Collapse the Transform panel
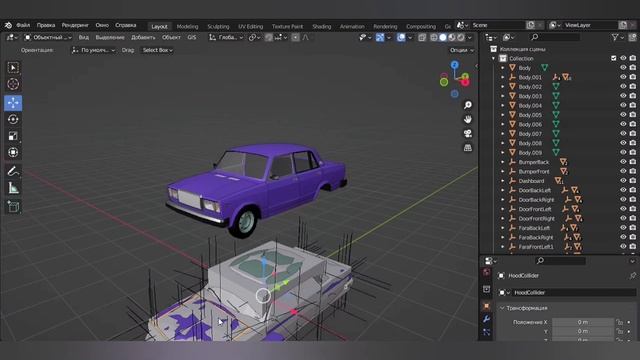This screenshot has width=640, height=360. tap(502, 308)
